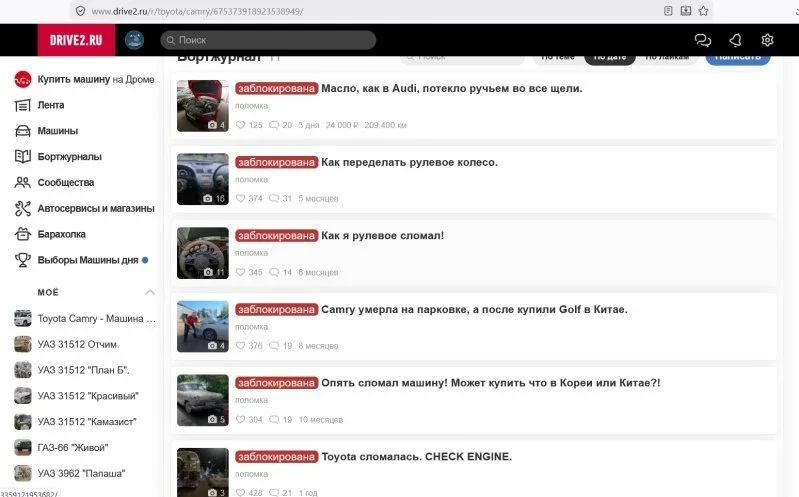The image size is (799, 497).
Task: Like the post with 345 likes
Action: pos(241,272)
